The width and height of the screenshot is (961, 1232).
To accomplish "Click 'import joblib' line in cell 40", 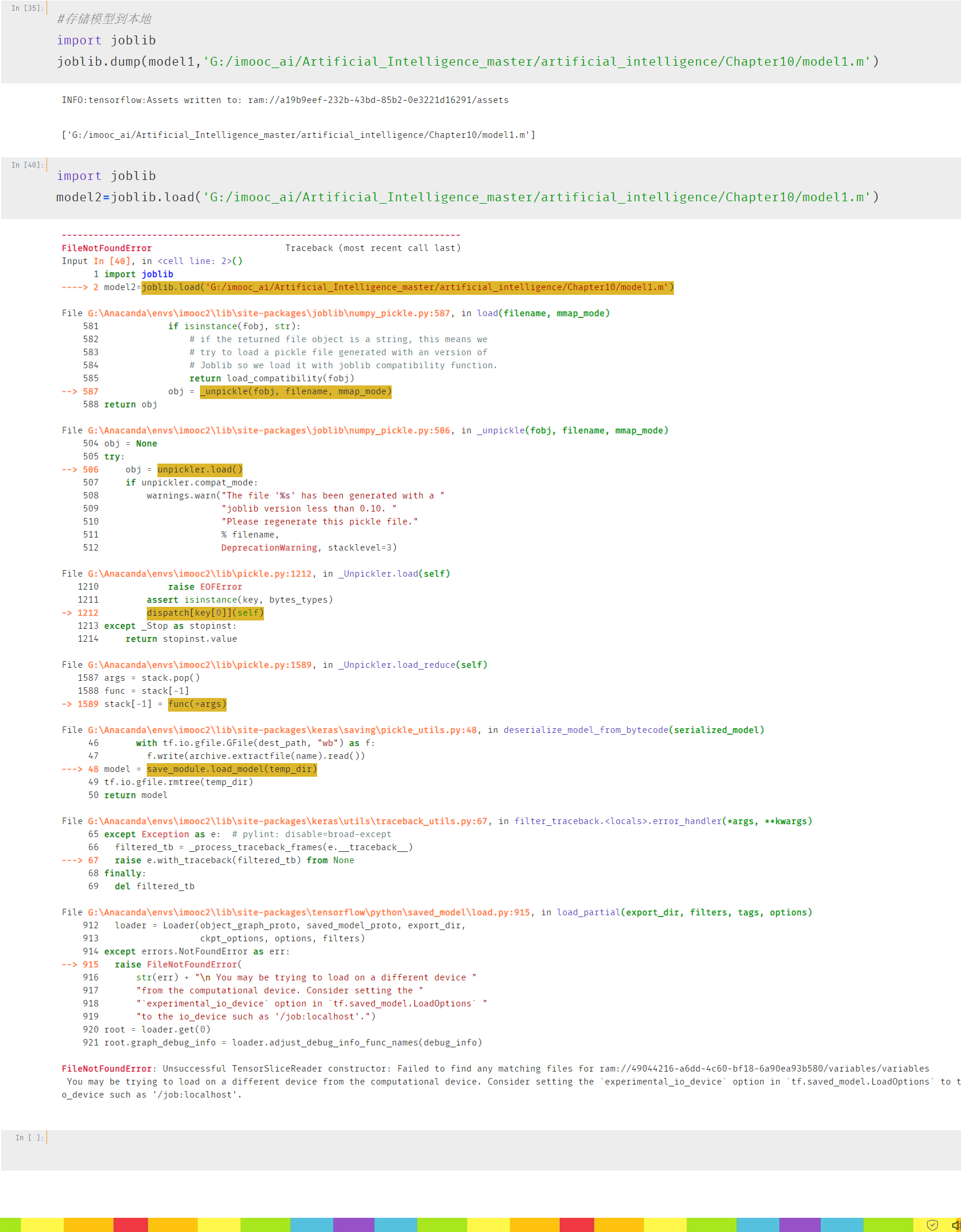I will tap(107, 176).
